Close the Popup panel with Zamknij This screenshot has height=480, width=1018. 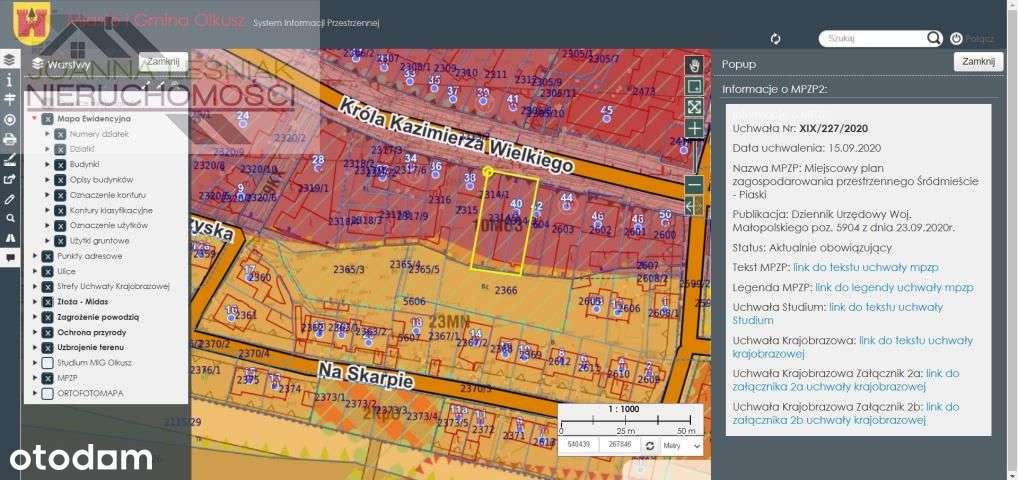click(x=977, y=62)
